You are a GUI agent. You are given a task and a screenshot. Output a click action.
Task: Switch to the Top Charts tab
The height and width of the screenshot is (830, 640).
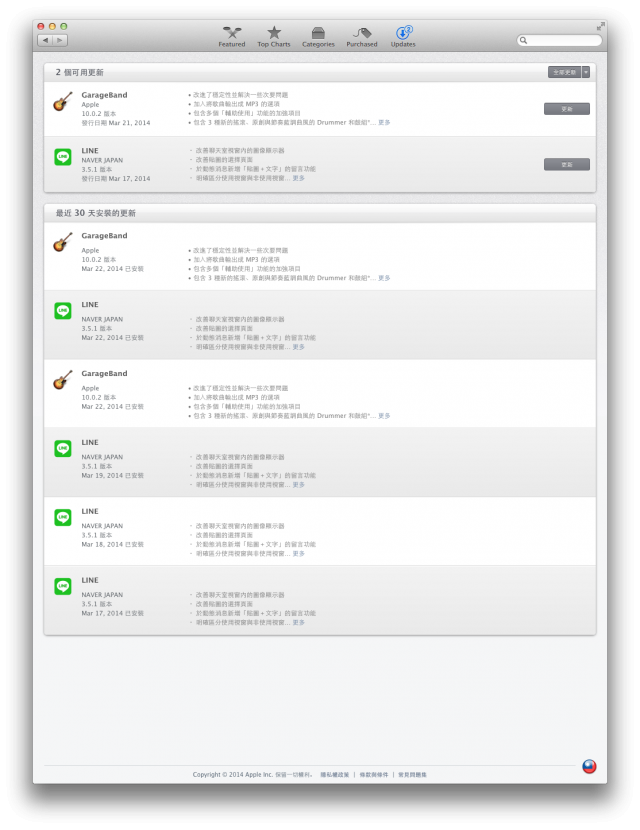pyautogui.click(x=274, y=37)
